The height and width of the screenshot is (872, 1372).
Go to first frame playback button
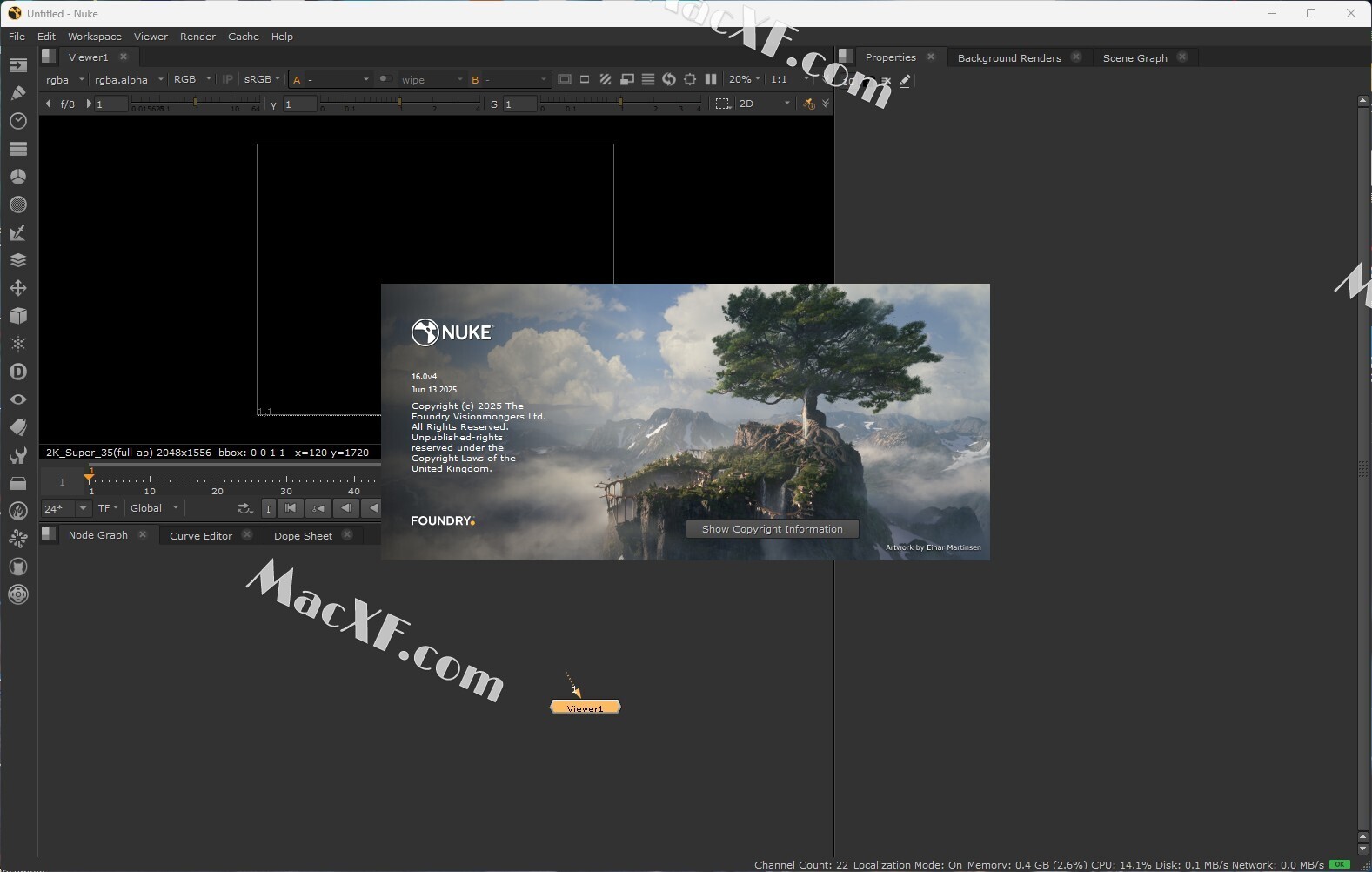tap(291, 508)
